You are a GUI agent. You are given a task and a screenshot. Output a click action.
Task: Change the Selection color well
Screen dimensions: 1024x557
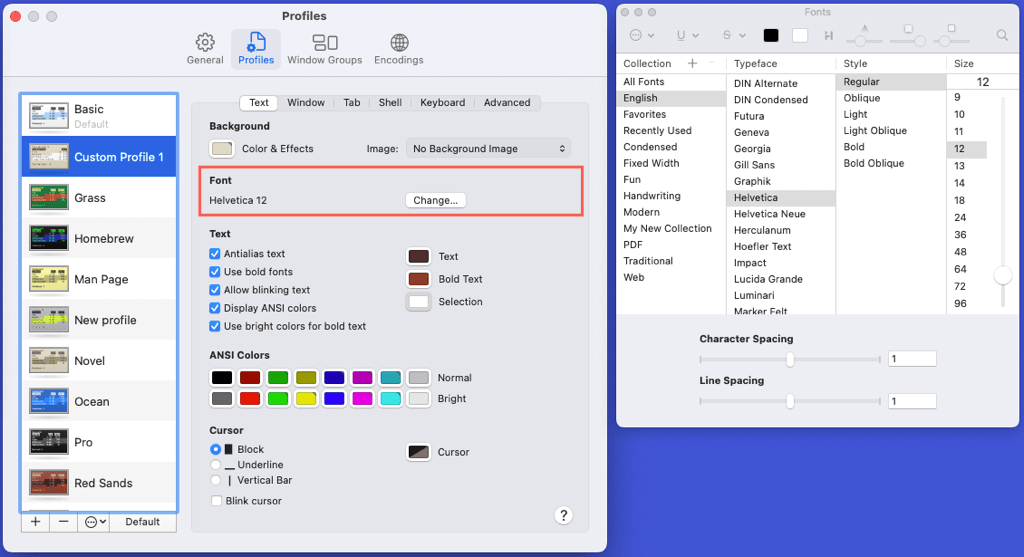(x=419, y=302)
